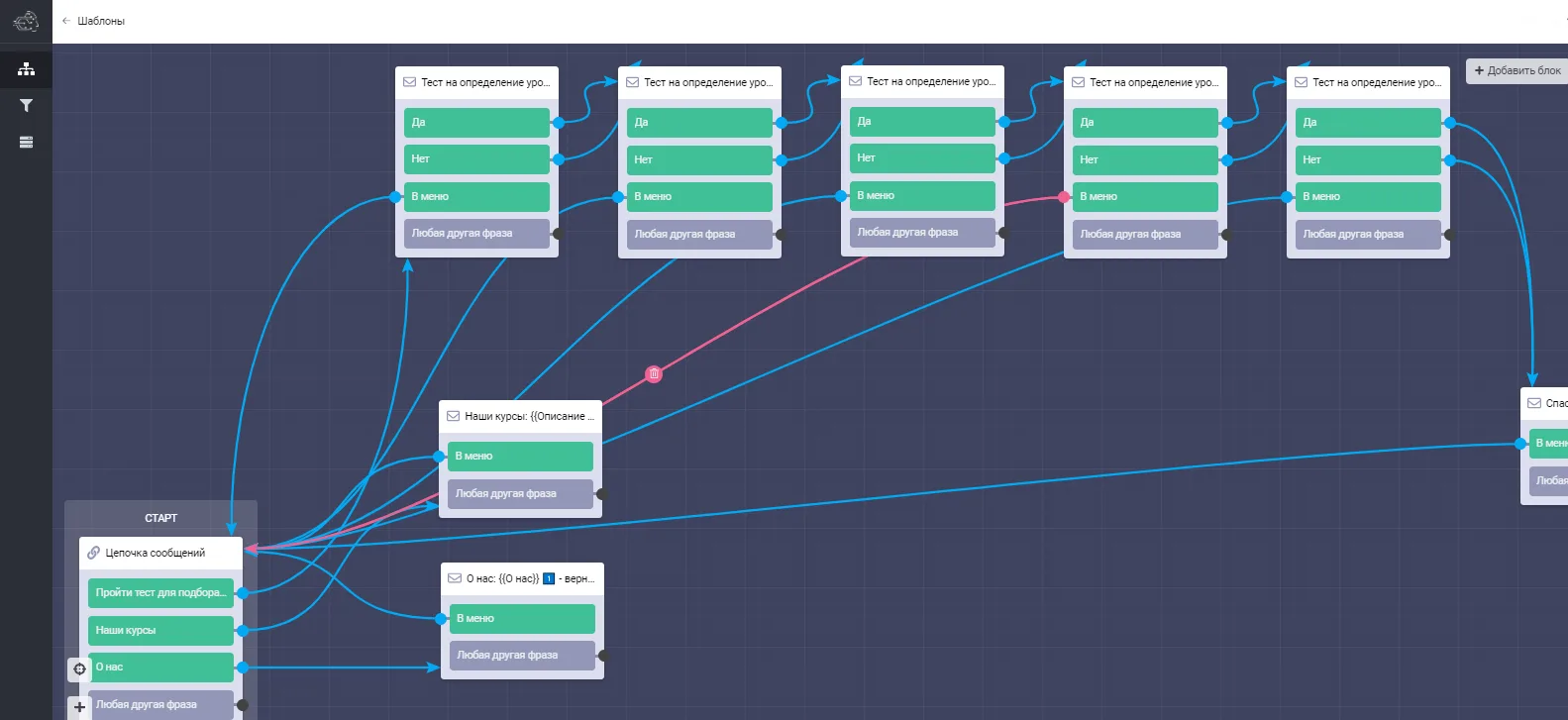Open the bot structure diagram icon in sidebar
This screenshot has height=720, width=1568.
point(26,69)
